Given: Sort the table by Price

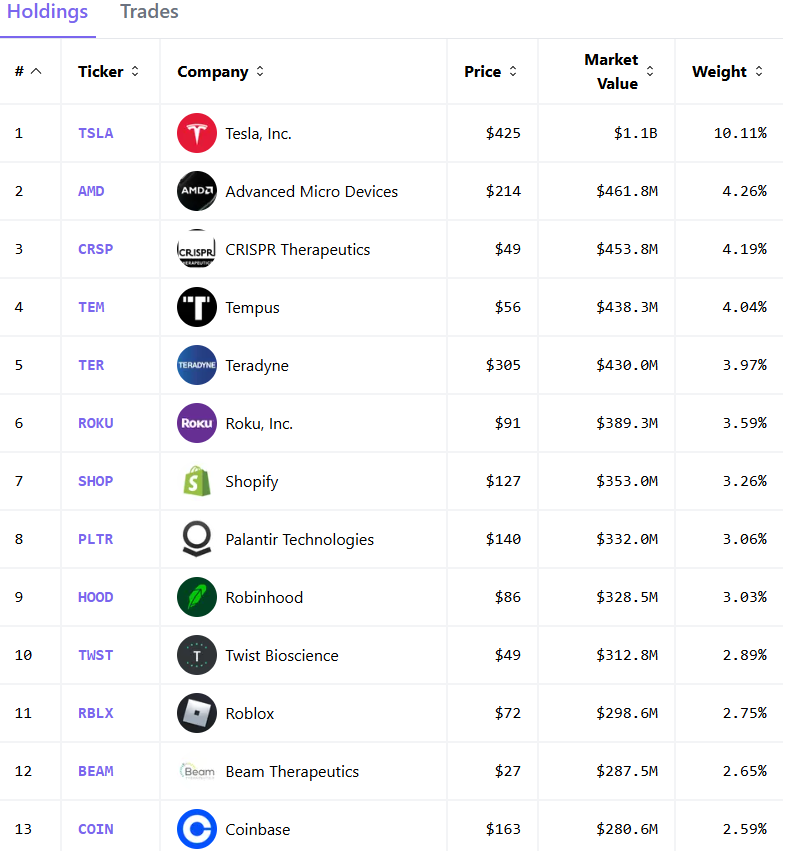Looking at the screenshot, I should point(490,72).
